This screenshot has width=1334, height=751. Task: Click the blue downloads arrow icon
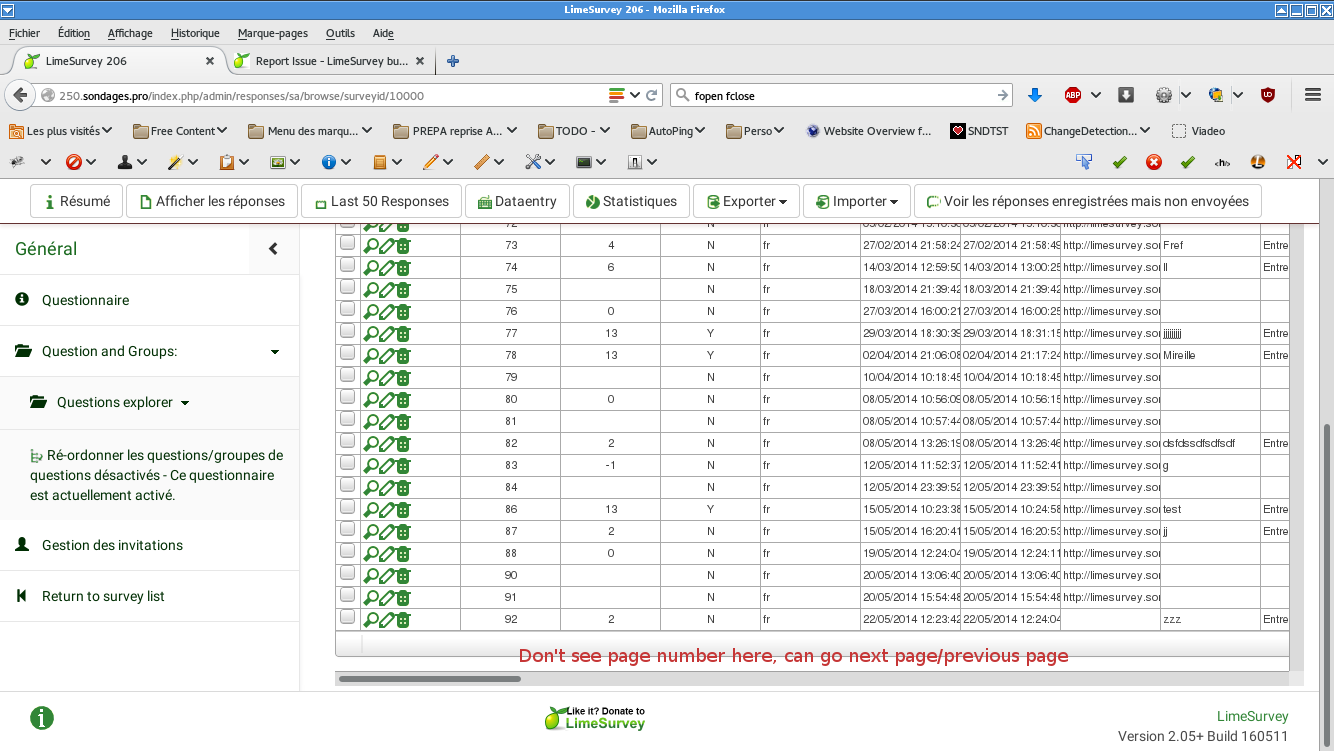coord(1035,95)
